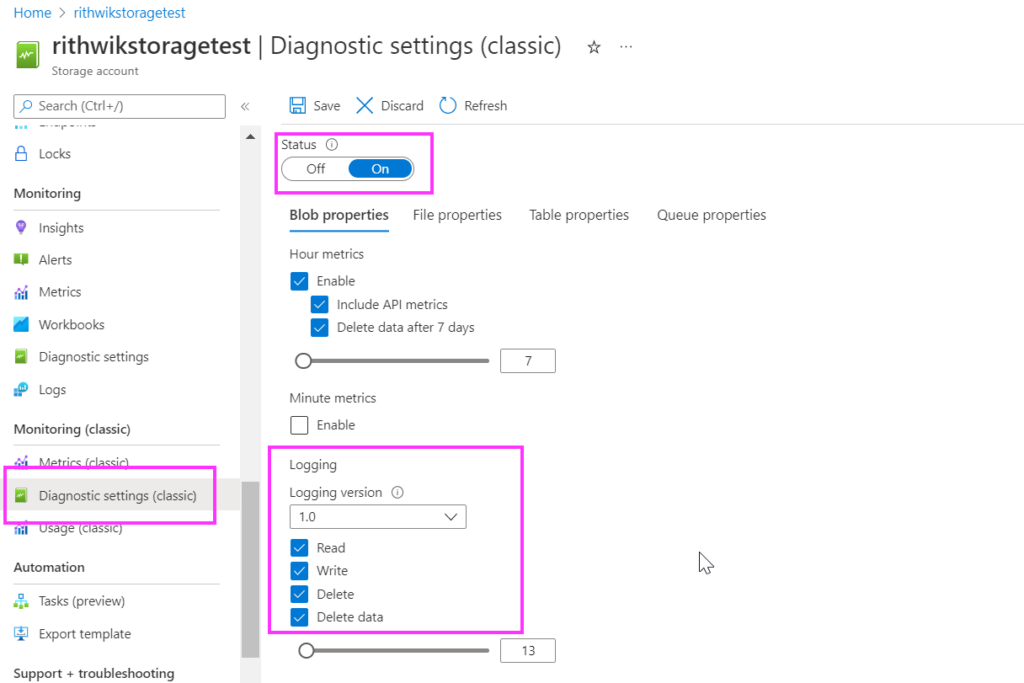Uncheck the Delete logging checkbox
Viewport: 1024px width, 683px height.
[299, 594]
